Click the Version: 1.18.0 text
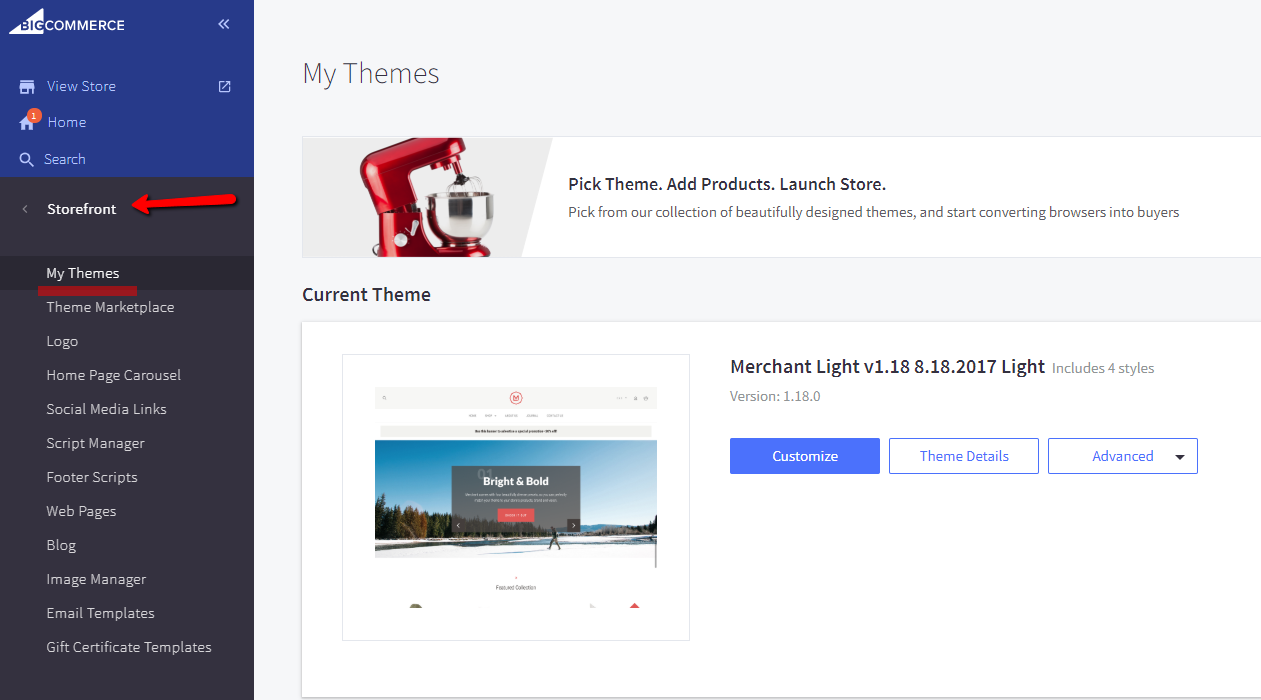This screenshot has width=1261, height=700. 775,396
